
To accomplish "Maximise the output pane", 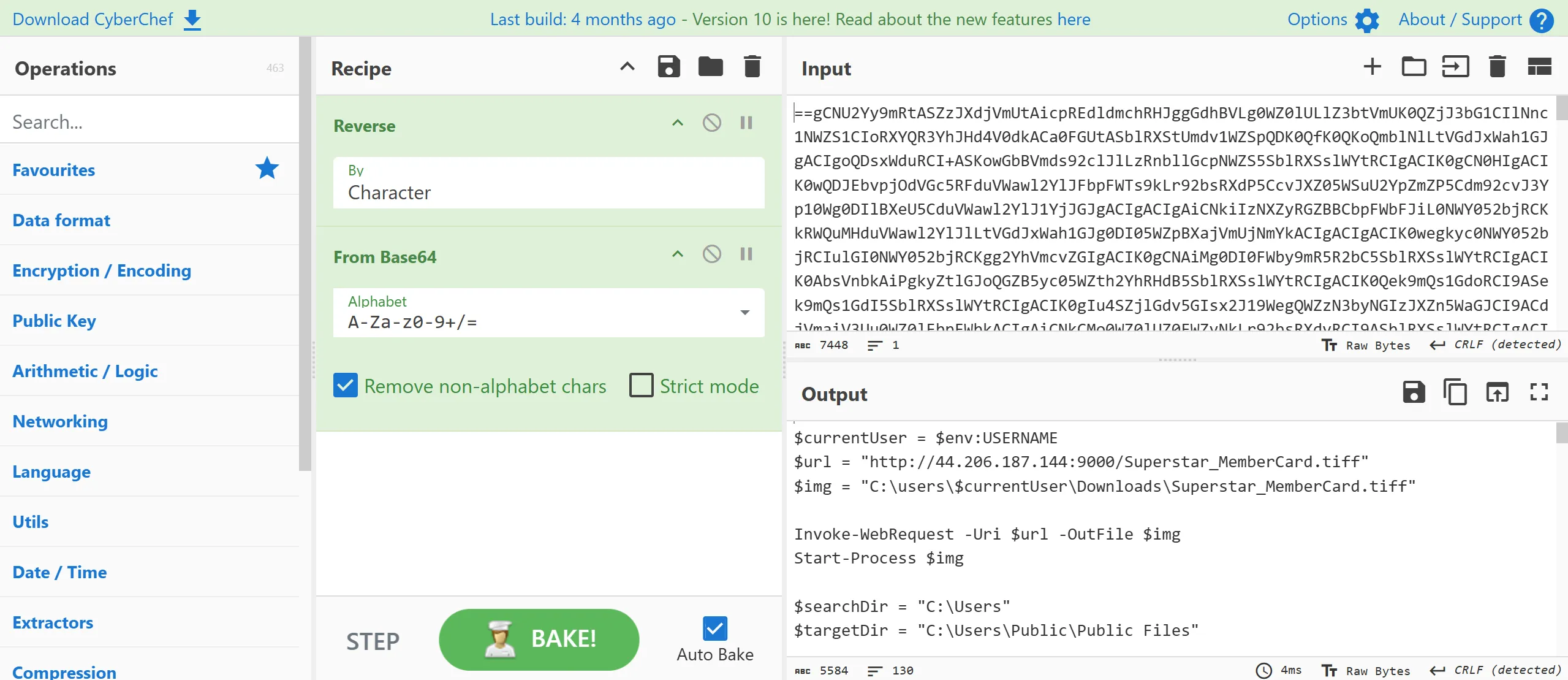I will coord(1539,392).
